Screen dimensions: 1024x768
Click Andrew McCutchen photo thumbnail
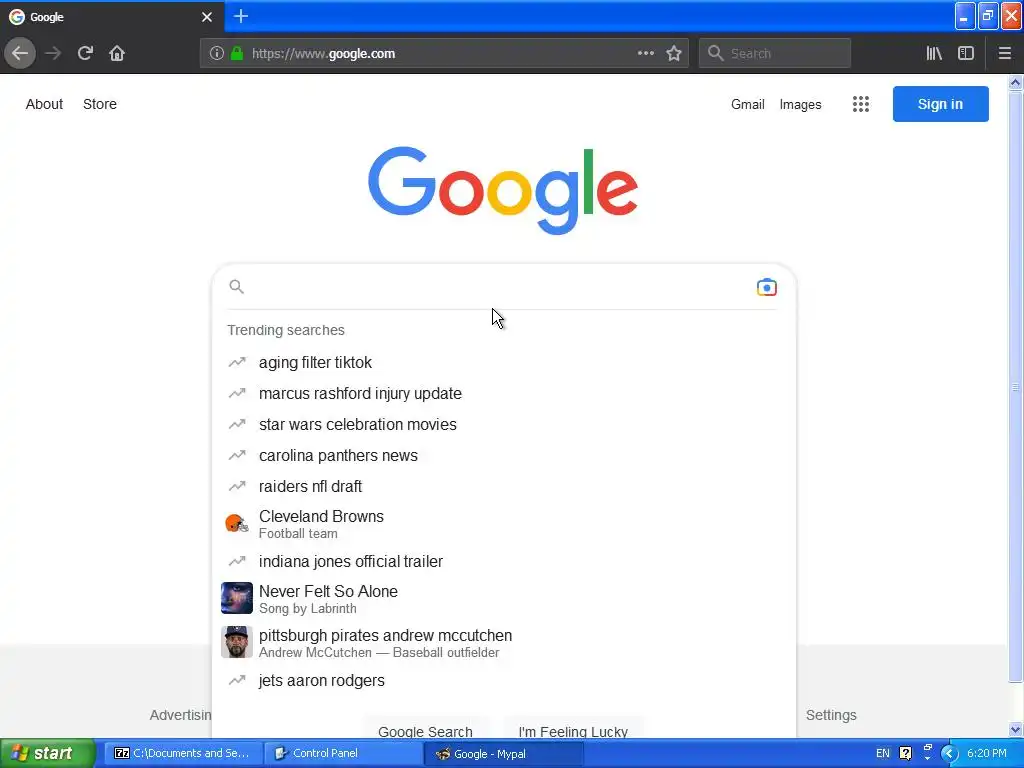(x=236, y=642)
